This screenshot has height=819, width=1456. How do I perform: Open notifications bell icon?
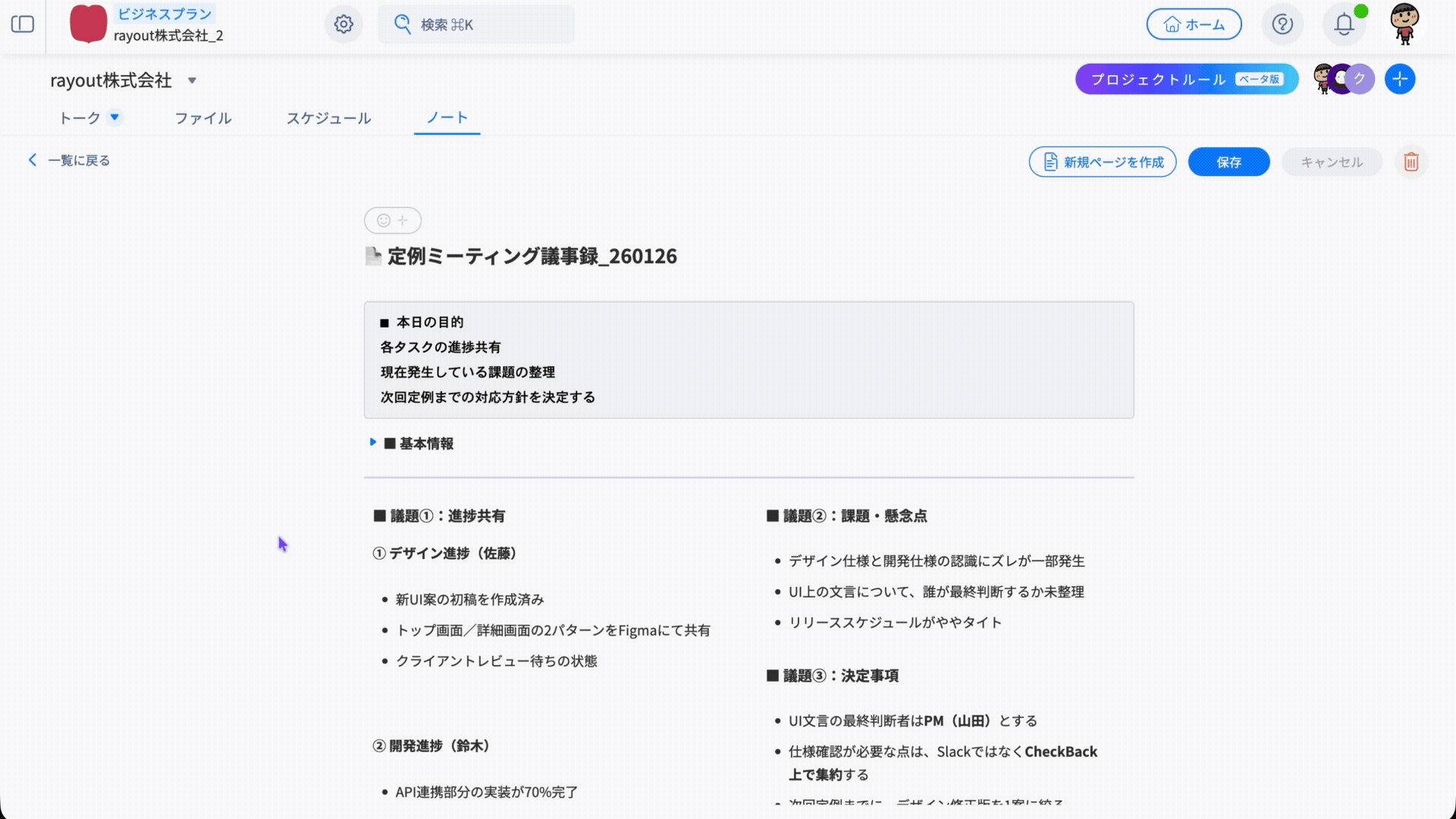[1344, 24]
